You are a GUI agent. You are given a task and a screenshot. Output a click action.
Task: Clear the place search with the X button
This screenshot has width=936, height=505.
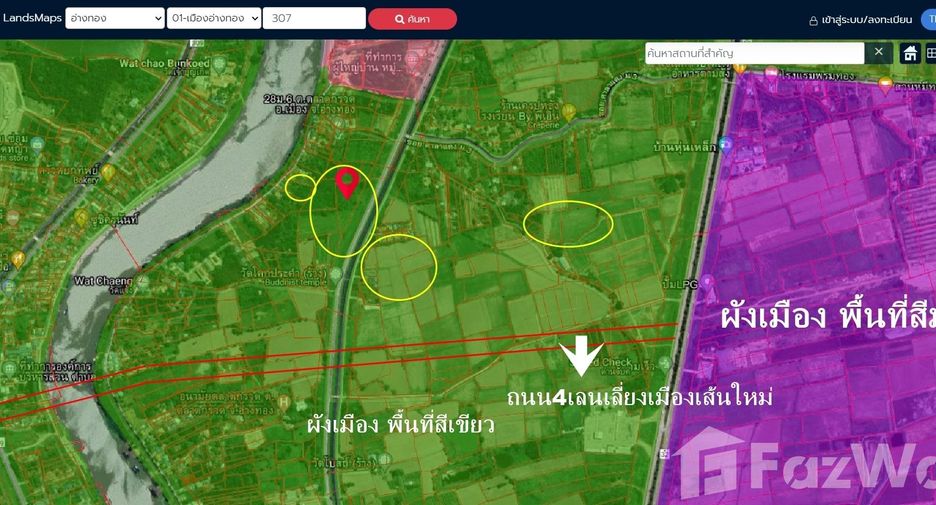click(879, 52)
